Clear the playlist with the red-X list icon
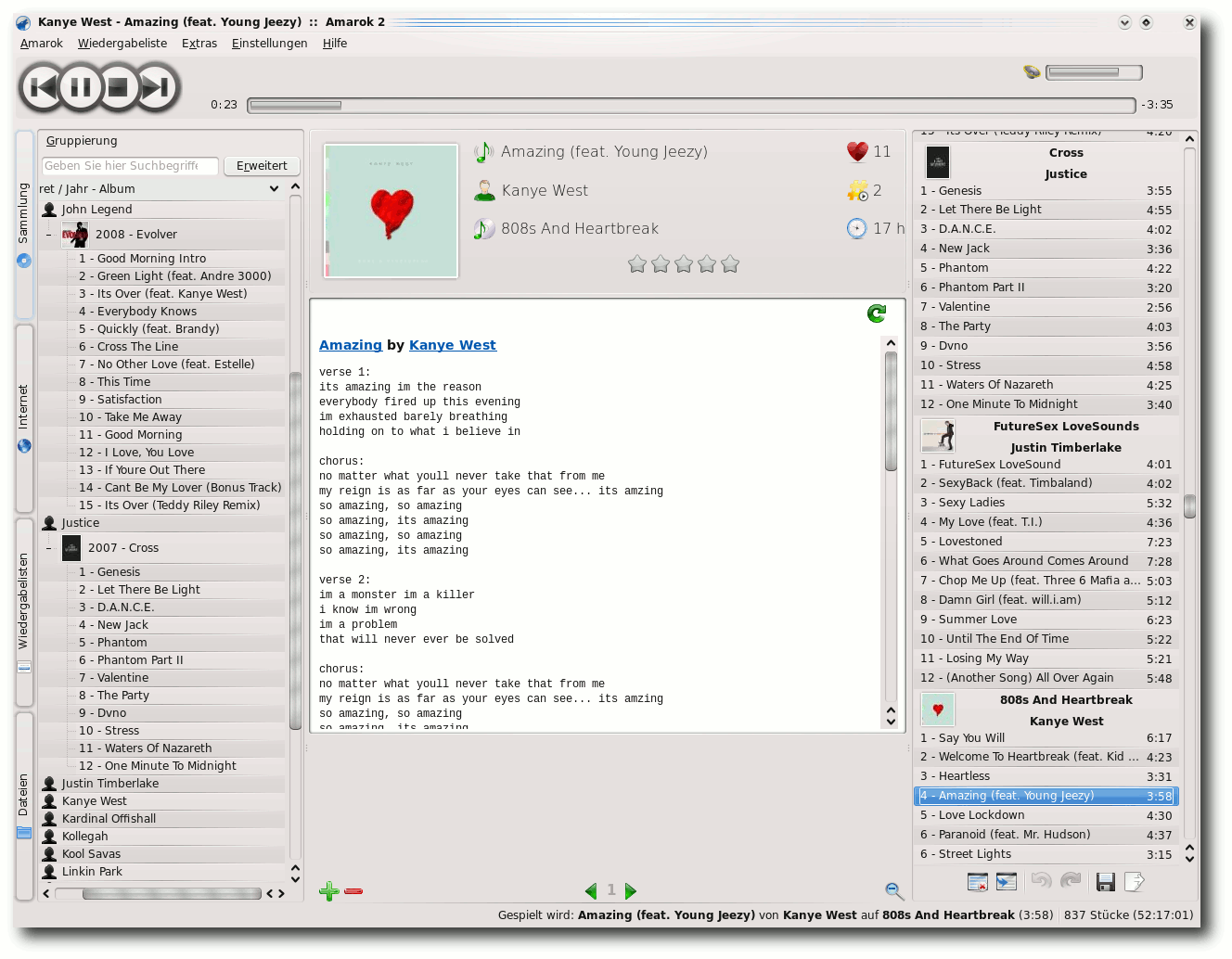 [x=978, y=882]
